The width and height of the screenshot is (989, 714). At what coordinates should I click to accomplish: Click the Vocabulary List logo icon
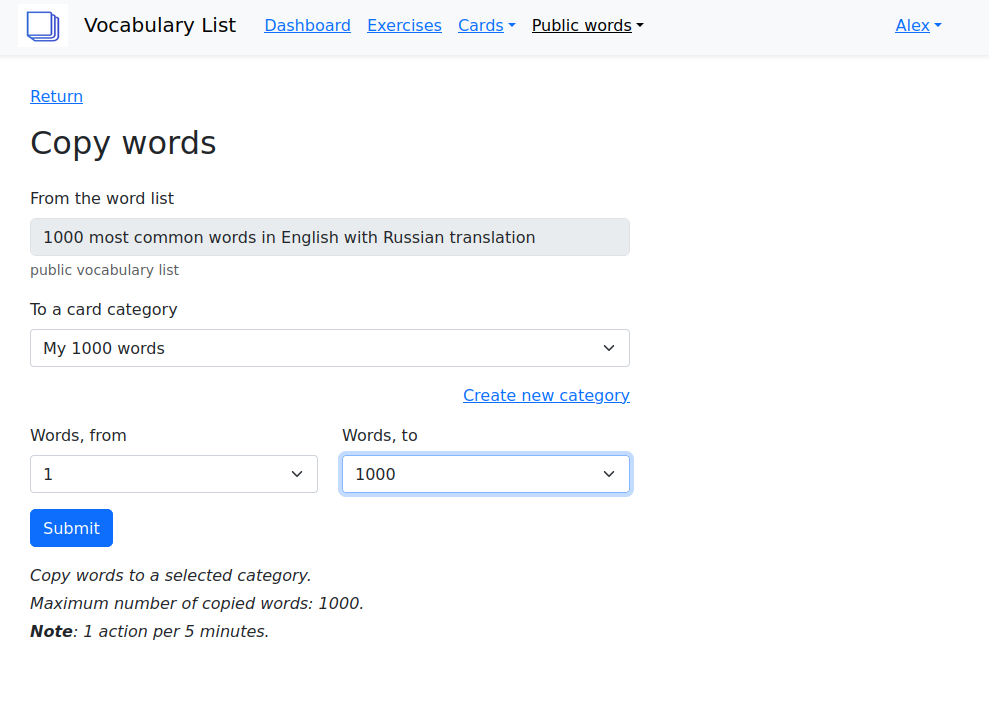coord(42,26)
